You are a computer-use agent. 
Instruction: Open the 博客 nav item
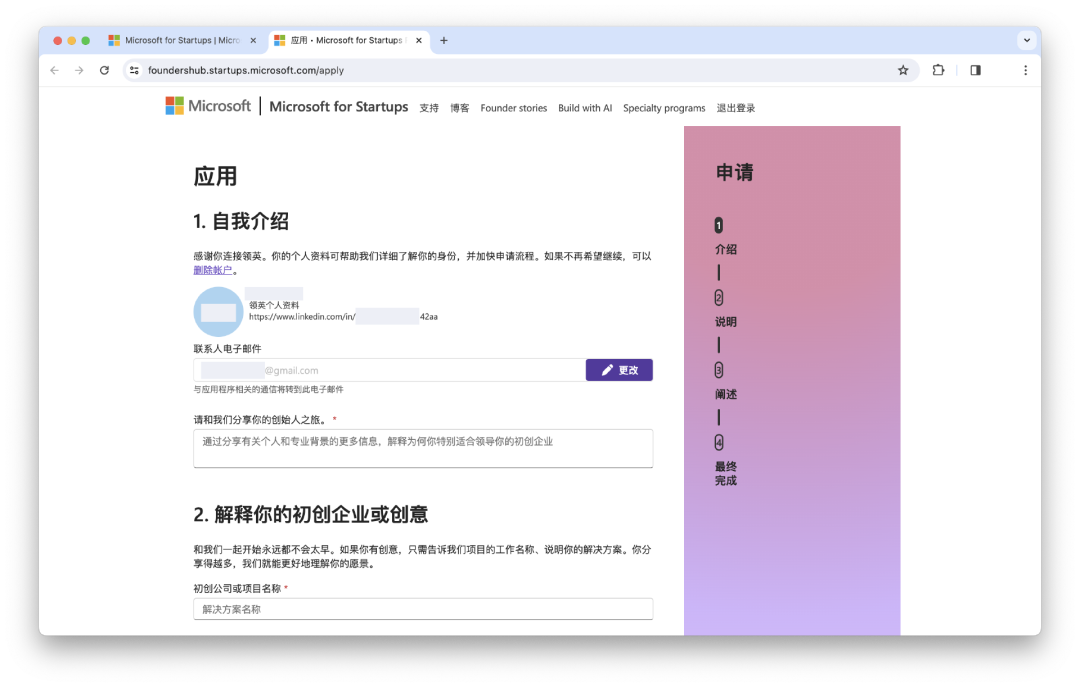point(459,108)
